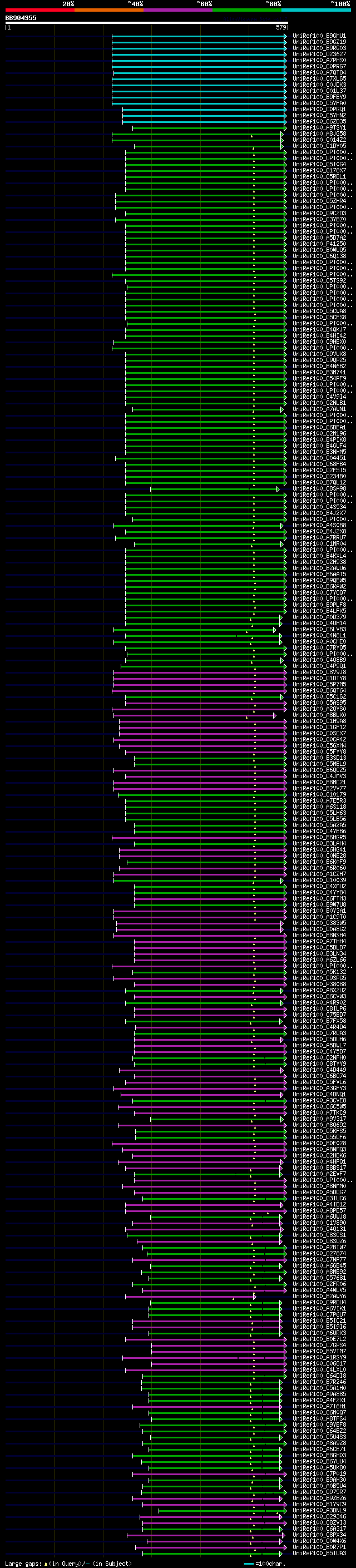This screenshot has width=356, height=1568.
Task: Click the green alignment bar for UniRef100_B5IUA3
Action: click(x=212, y=1553)
